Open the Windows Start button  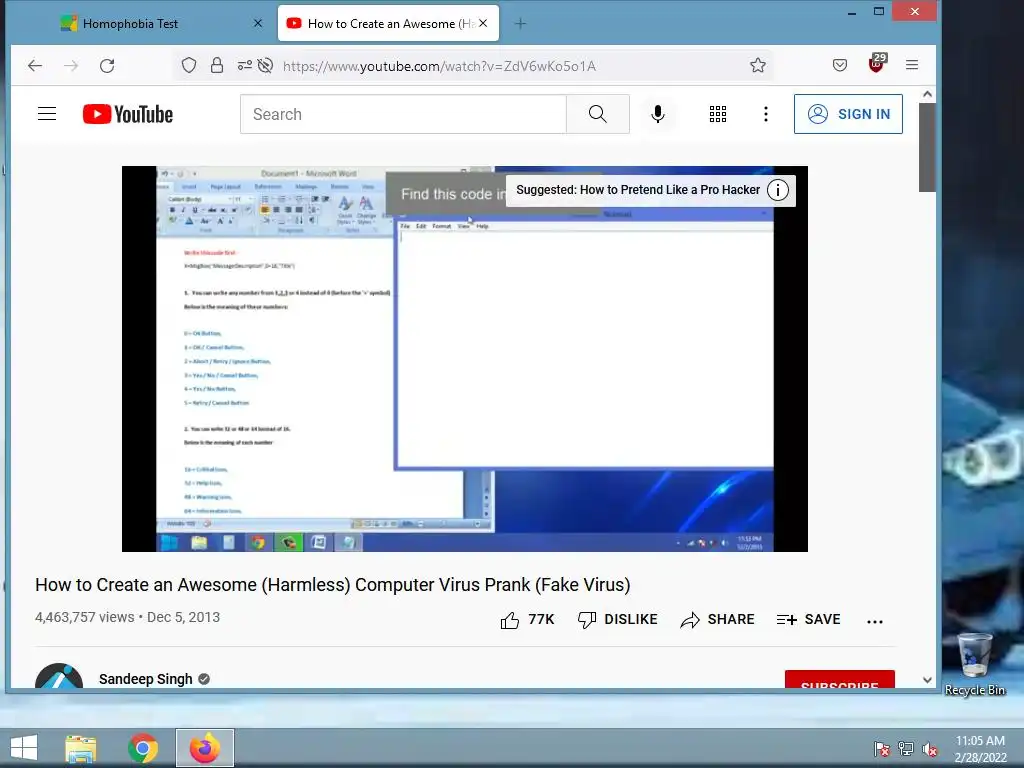tap(24, 748)
